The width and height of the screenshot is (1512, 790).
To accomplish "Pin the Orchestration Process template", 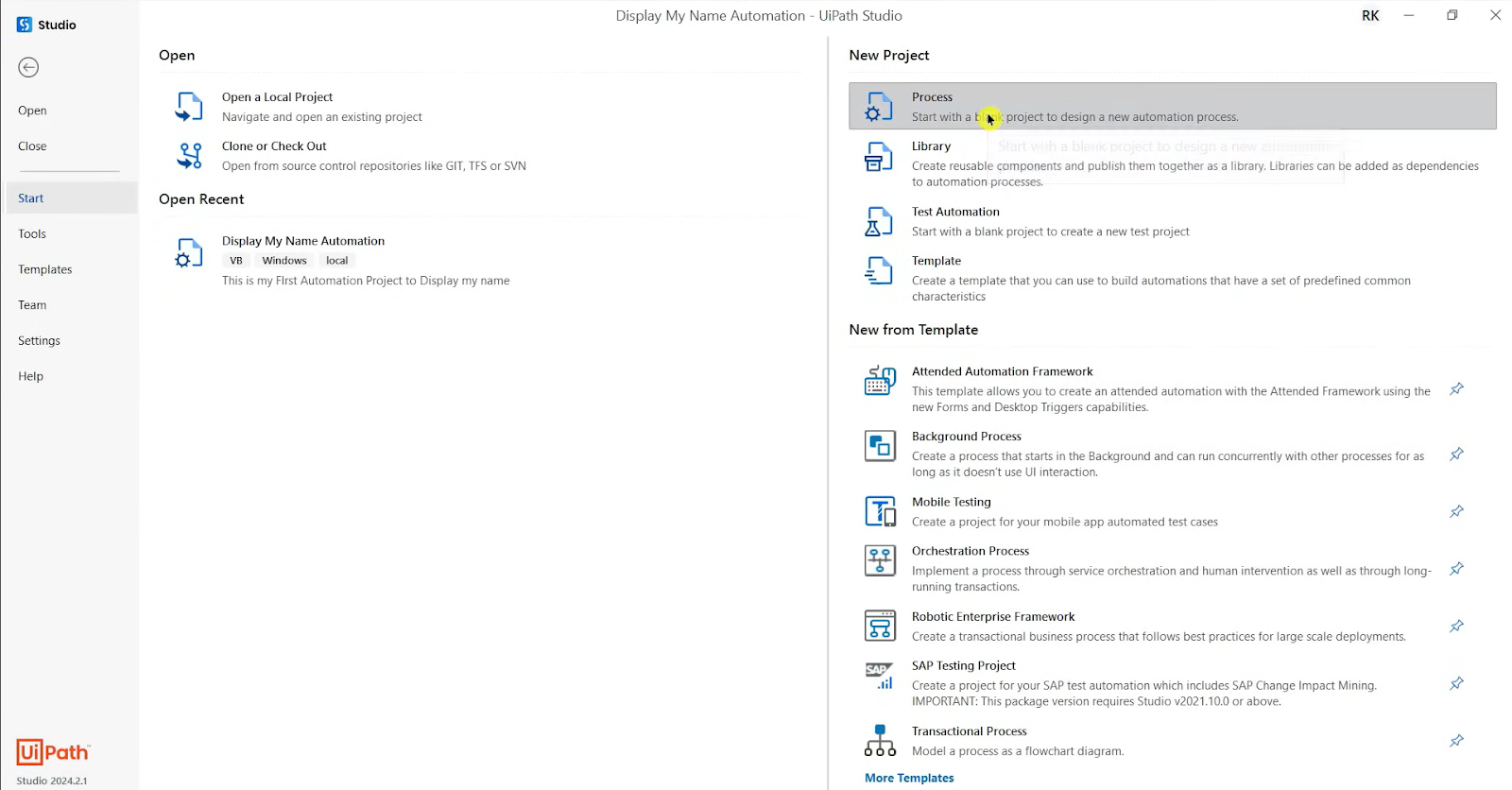I will [x=1456, y=569].
